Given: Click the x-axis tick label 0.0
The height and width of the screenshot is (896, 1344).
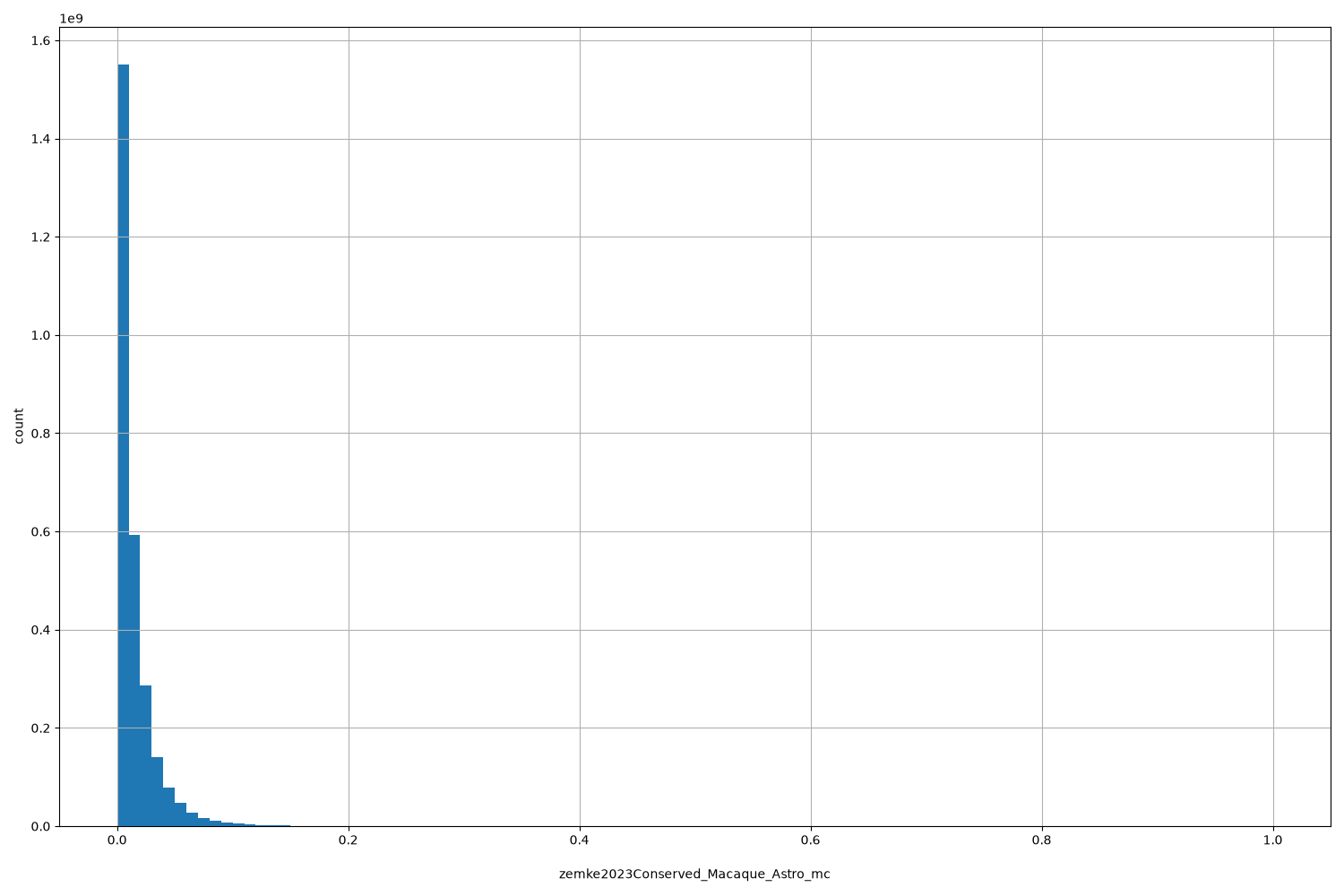Looking at the screenshot, I should [117, 840].
